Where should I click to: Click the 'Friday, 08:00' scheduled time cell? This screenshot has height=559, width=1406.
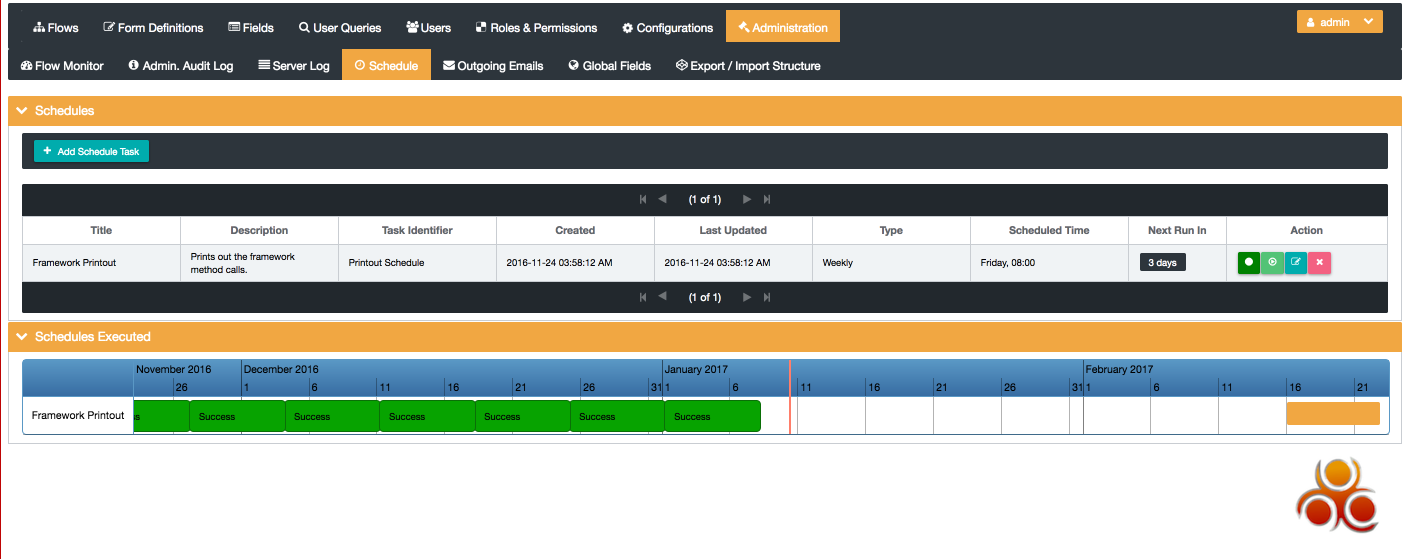tap(1049, 263)
